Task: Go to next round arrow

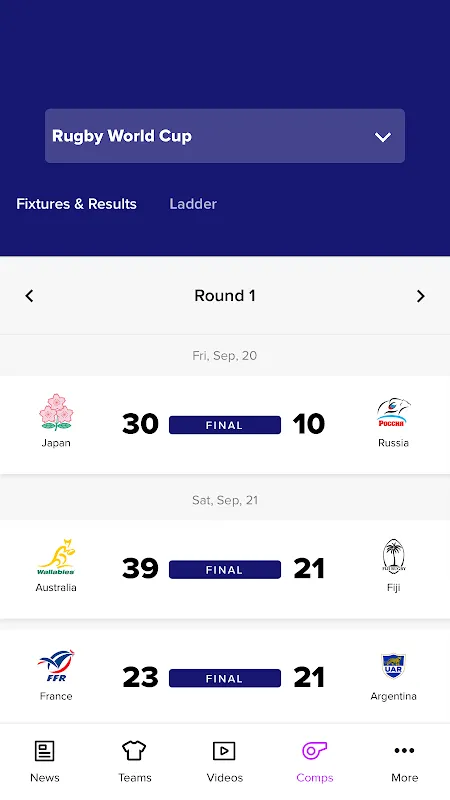Action: (420, 296)
